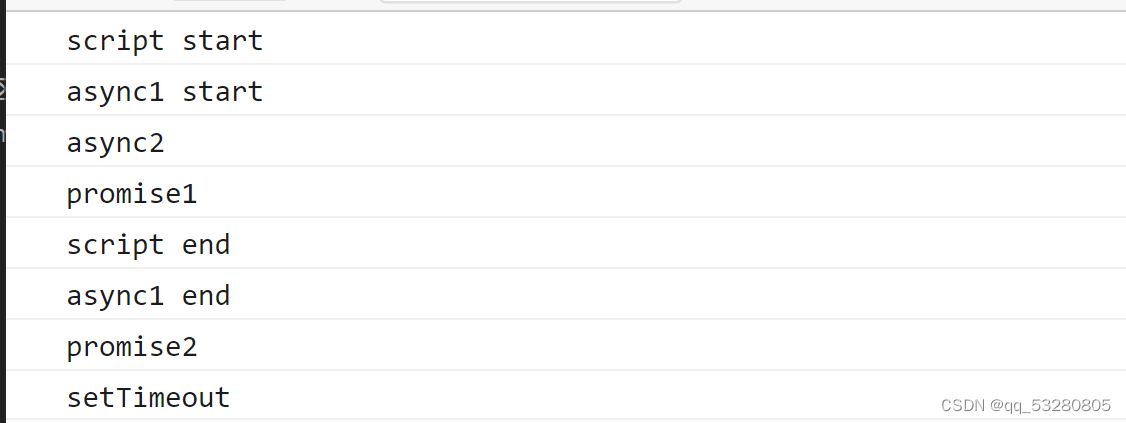Open the CSDN @qq_53280805 watermark link
Viewport: 1126px width, 423px height.
click(1025, 405)
